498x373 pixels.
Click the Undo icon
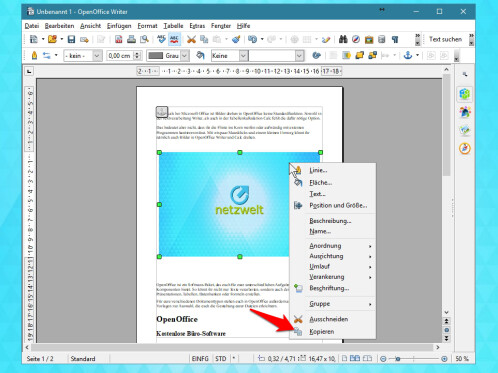click(x=252, y=39)
